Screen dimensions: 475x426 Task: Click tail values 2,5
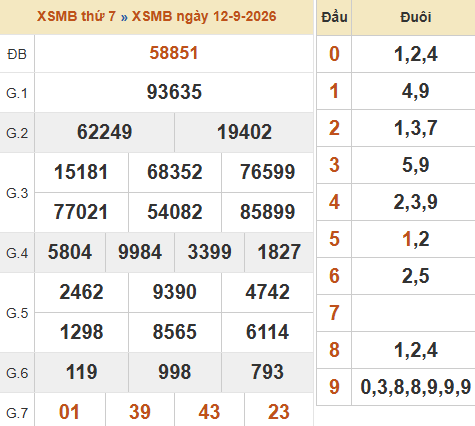(415, 276)
